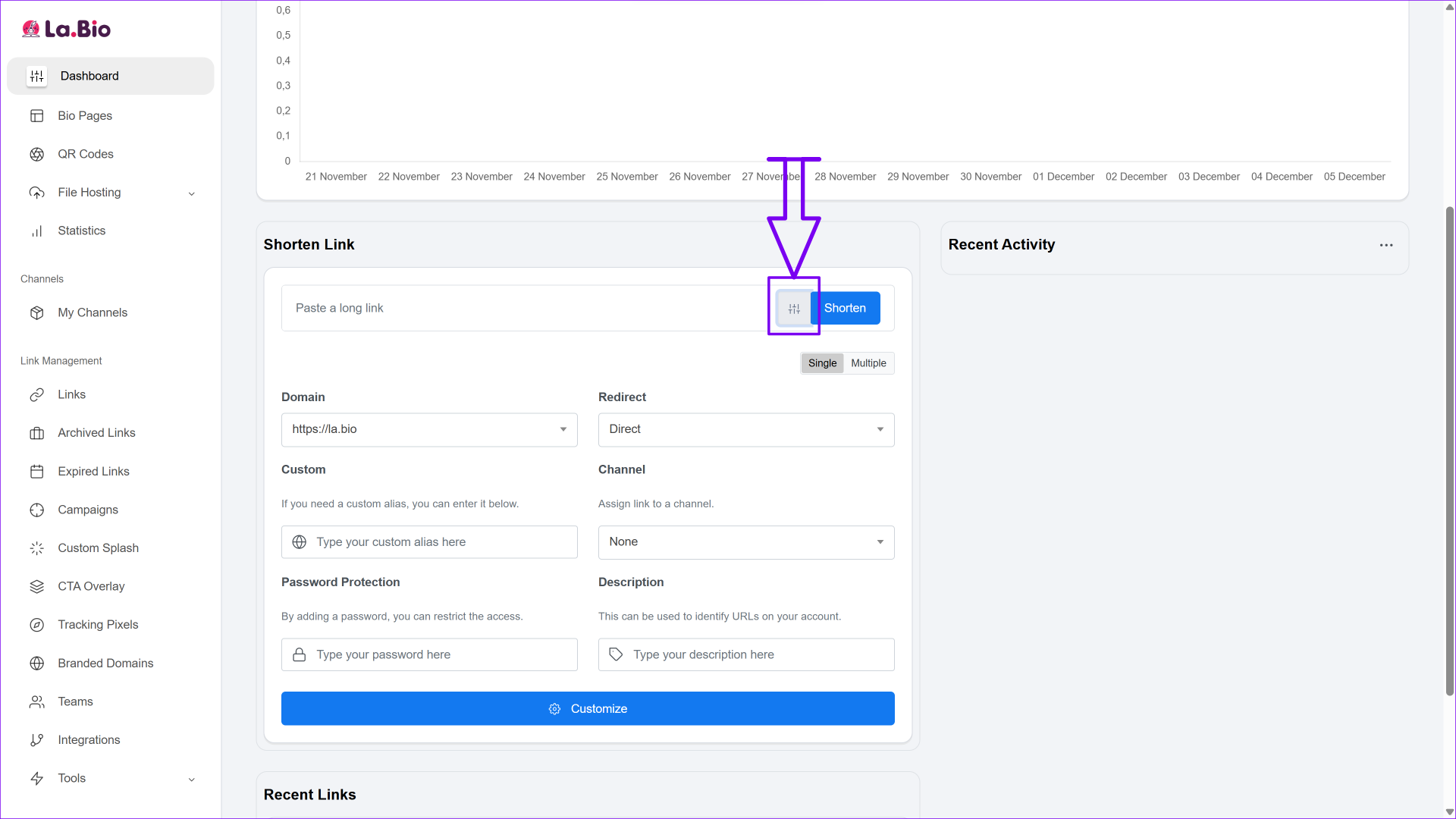This screenshot has width=1456, height=819.
Task: Open Custom Splash settings
Action: tap(98, 548)
